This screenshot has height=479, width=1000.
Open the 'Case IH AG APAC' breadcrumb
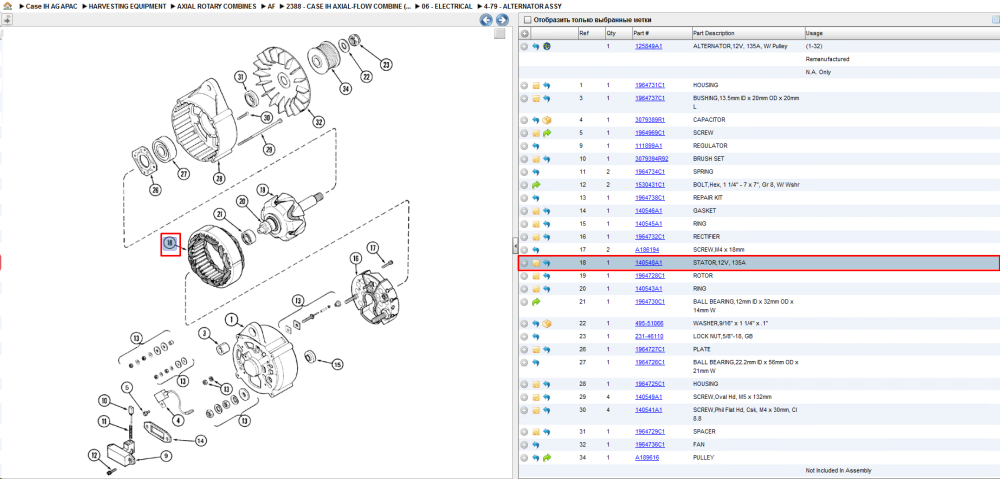coord(50,6)
